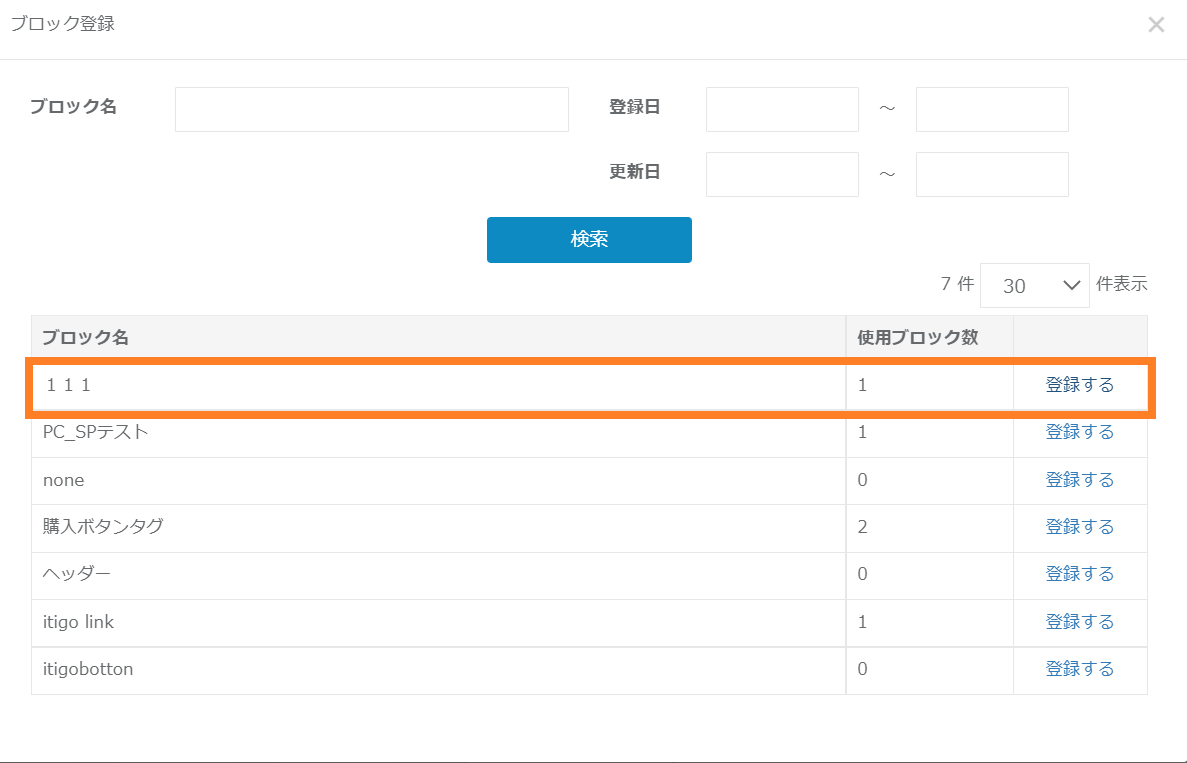Select the 購入ボタンタグ row name cell
Image resolution: width=1187 pixels, height=763 pixels.
click(x=103, y=527)
